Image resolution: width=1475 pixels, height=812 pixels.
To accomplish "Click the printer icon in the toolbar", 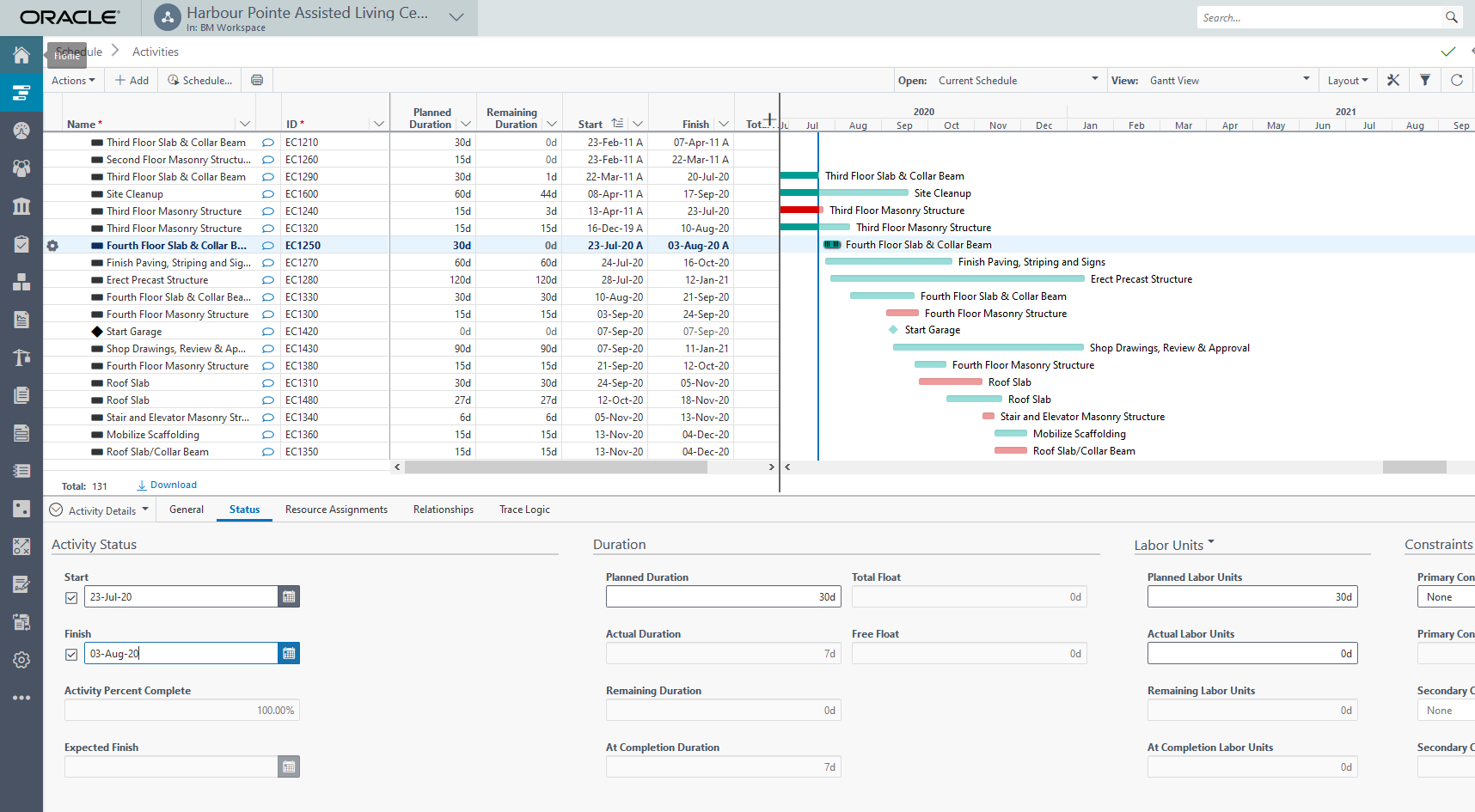I will tap(256, 80).
